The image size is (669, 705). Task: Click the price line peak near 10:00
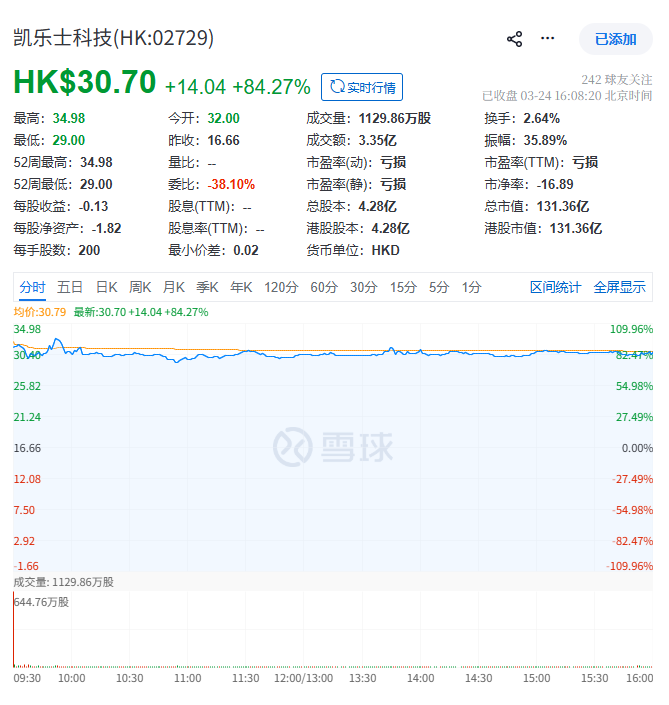57,340
